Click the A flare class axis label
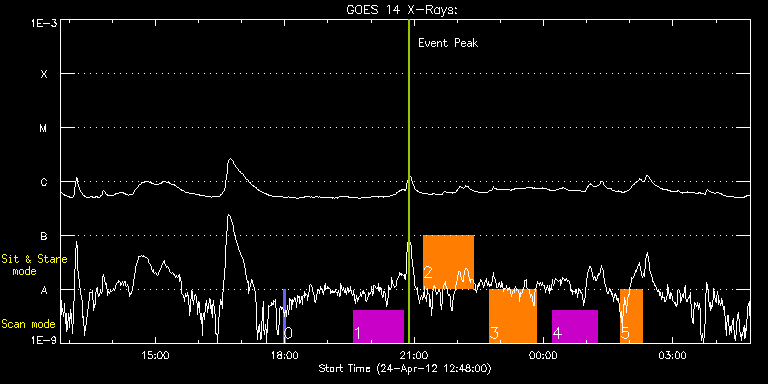The image size is (768, 384). click(x=44, y=290)
